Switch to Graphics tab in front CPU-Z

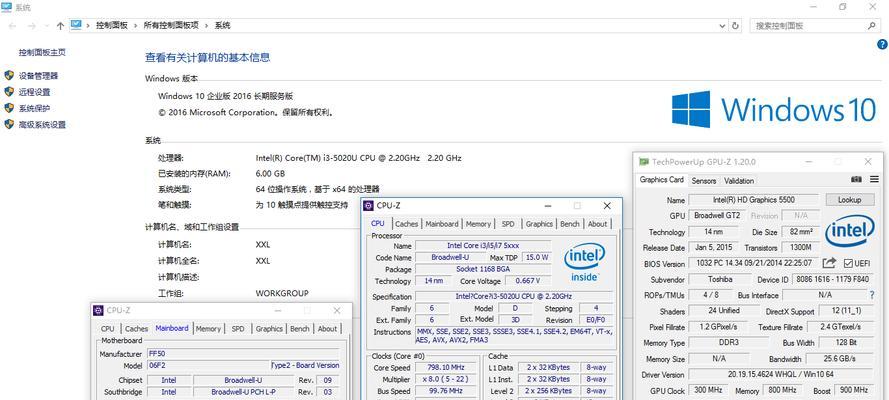click(x=539, y=224)
